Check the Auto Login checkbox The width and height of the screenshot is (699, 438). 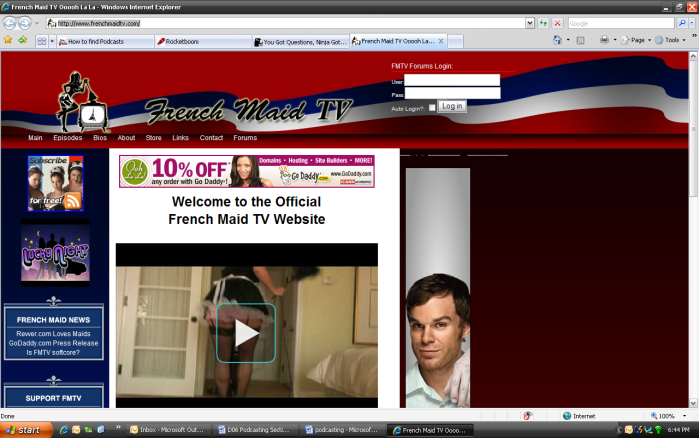point(432,107)
